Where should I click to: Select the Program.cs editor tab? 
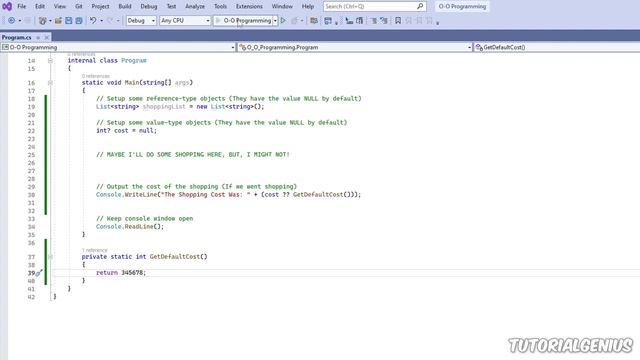click(16, 38)
